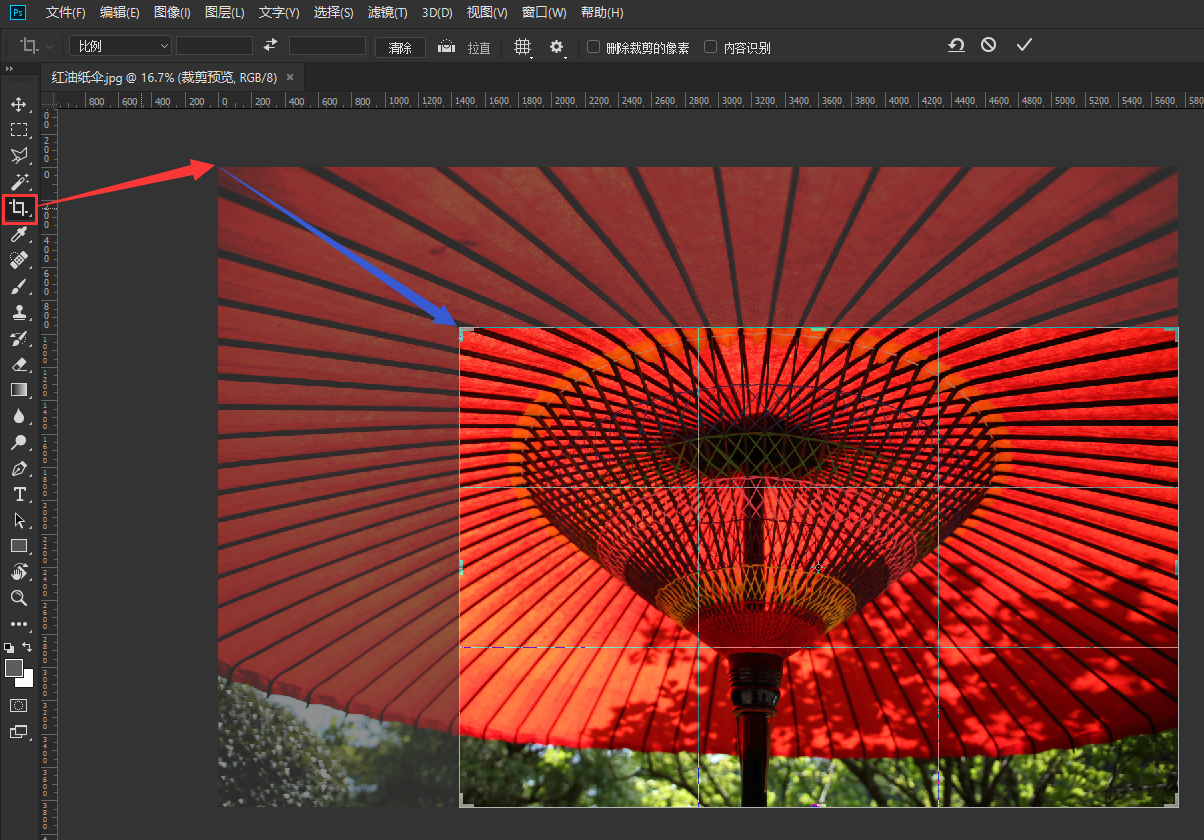Image resolution: width=1204 pixels, height=840 pixels.
Task: Click the crop height input field
Action: point(327,46)
